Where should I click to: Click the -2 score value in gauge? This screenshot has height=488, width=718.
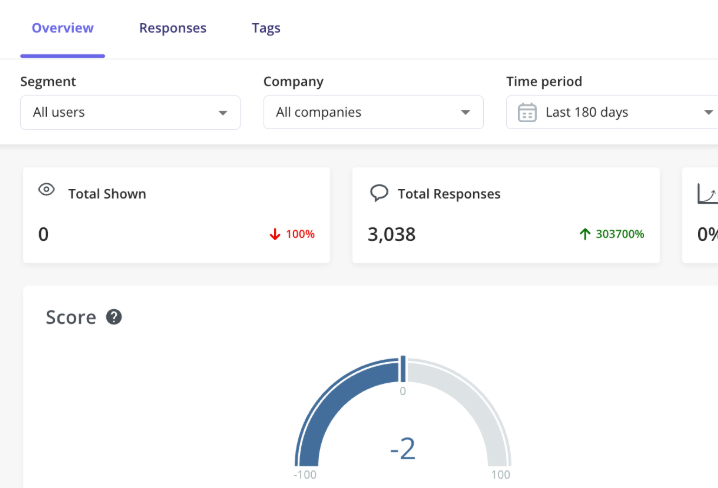tap(403, 449)
